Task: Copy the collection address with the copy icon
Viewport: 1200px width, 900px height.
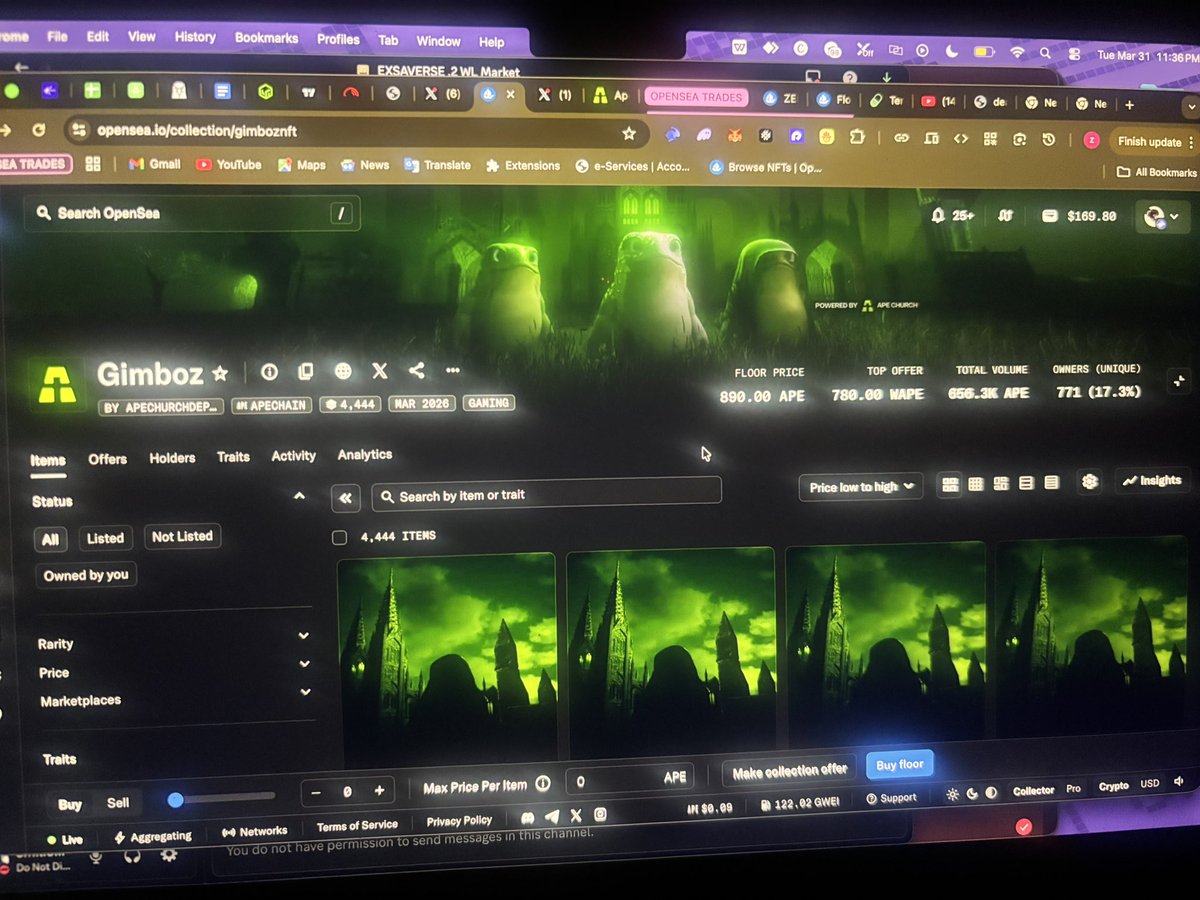Action: click(306, 372)
